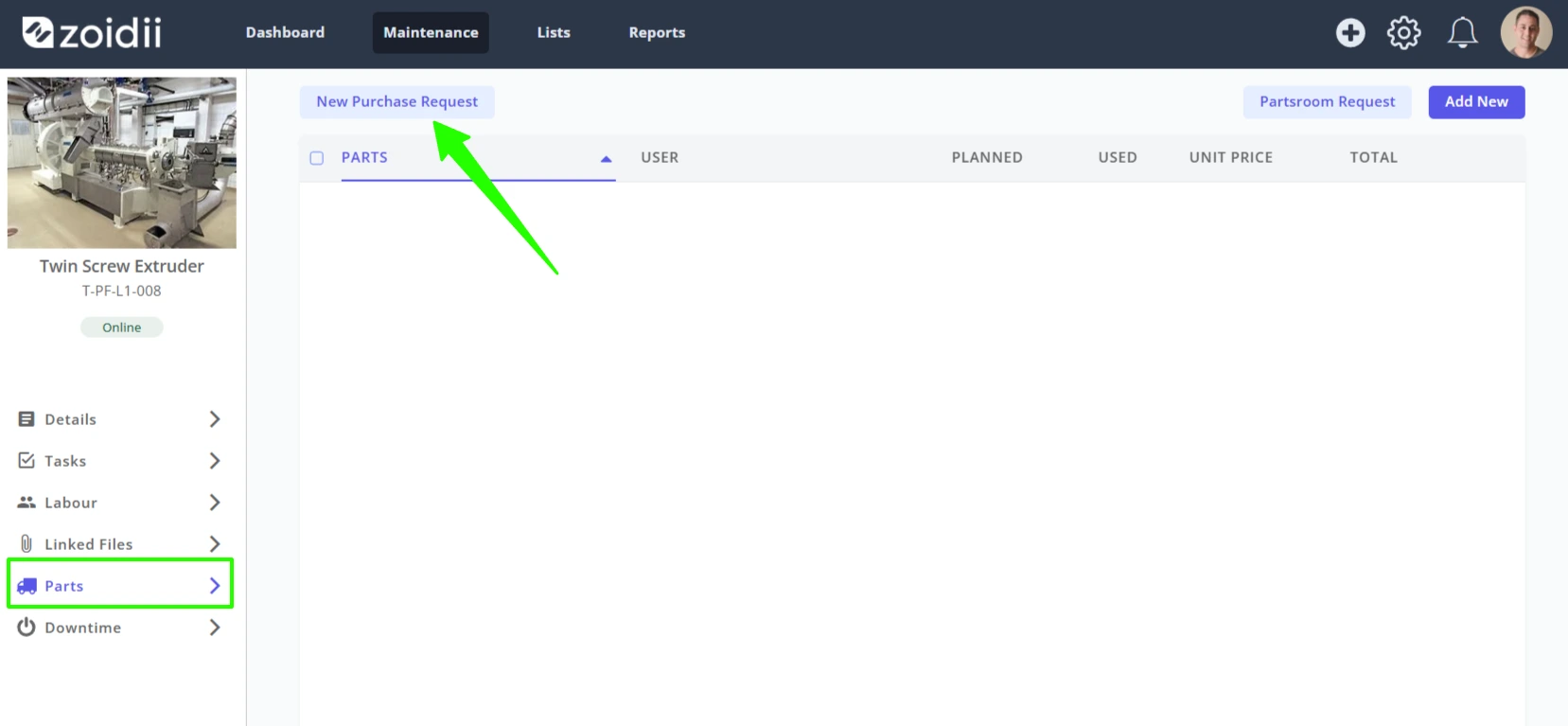1568x726 pixels.
Task: Click the Partsroom Request button
Action: 1327,102
